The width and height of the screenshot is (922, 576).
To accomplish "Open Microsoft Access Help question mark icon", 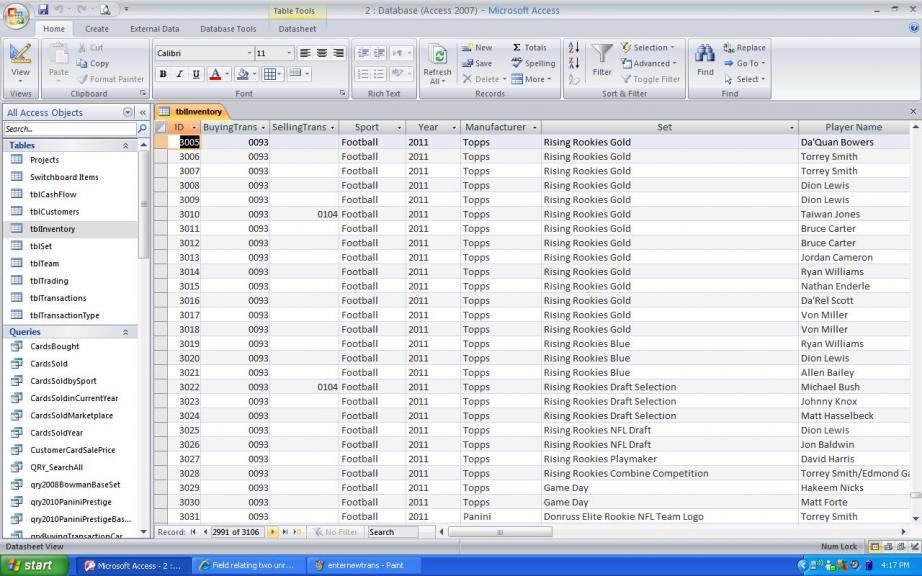I will tap(914, 28).
